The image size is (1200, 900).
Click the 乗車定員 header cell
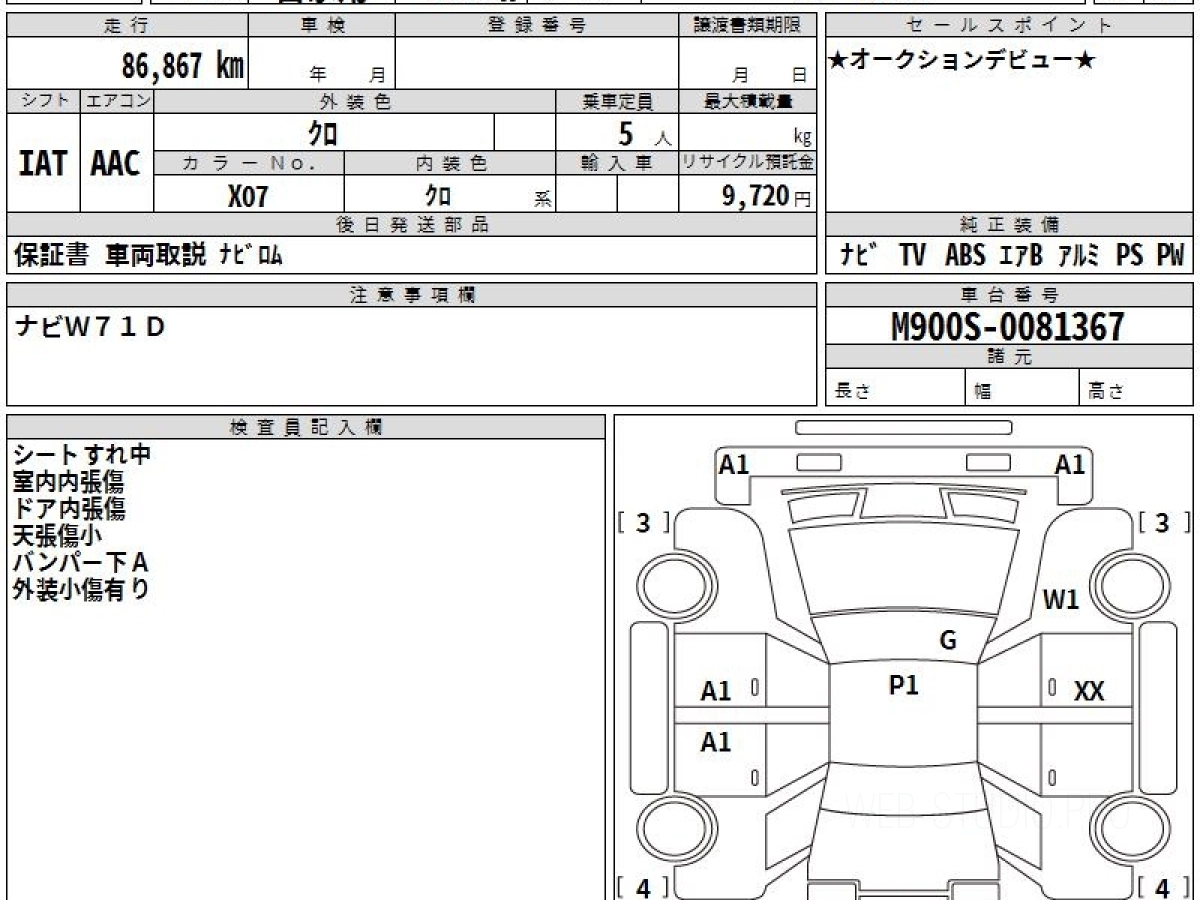617,101
